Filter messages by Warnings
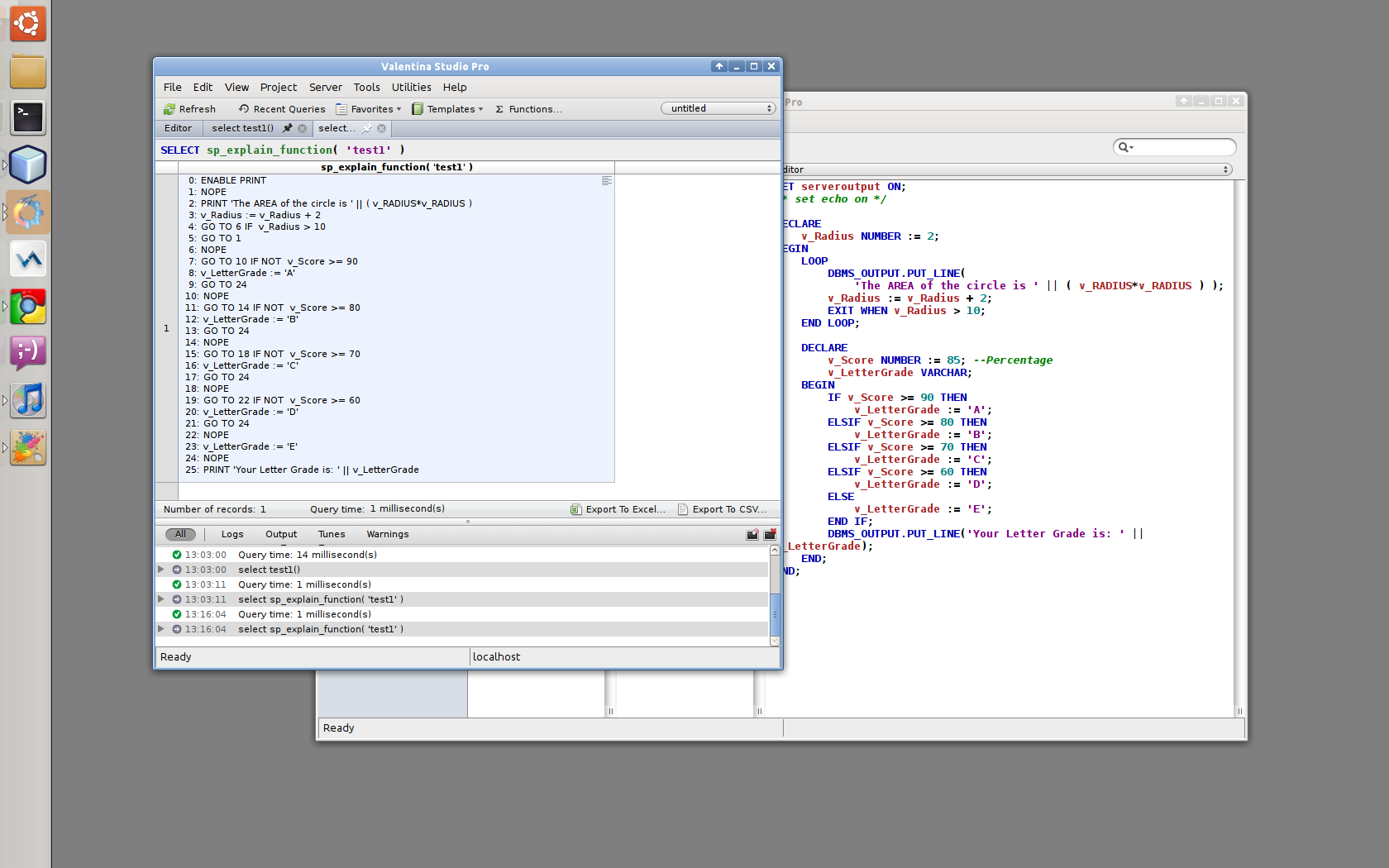Screen dimensions: 1389x868 388,534
